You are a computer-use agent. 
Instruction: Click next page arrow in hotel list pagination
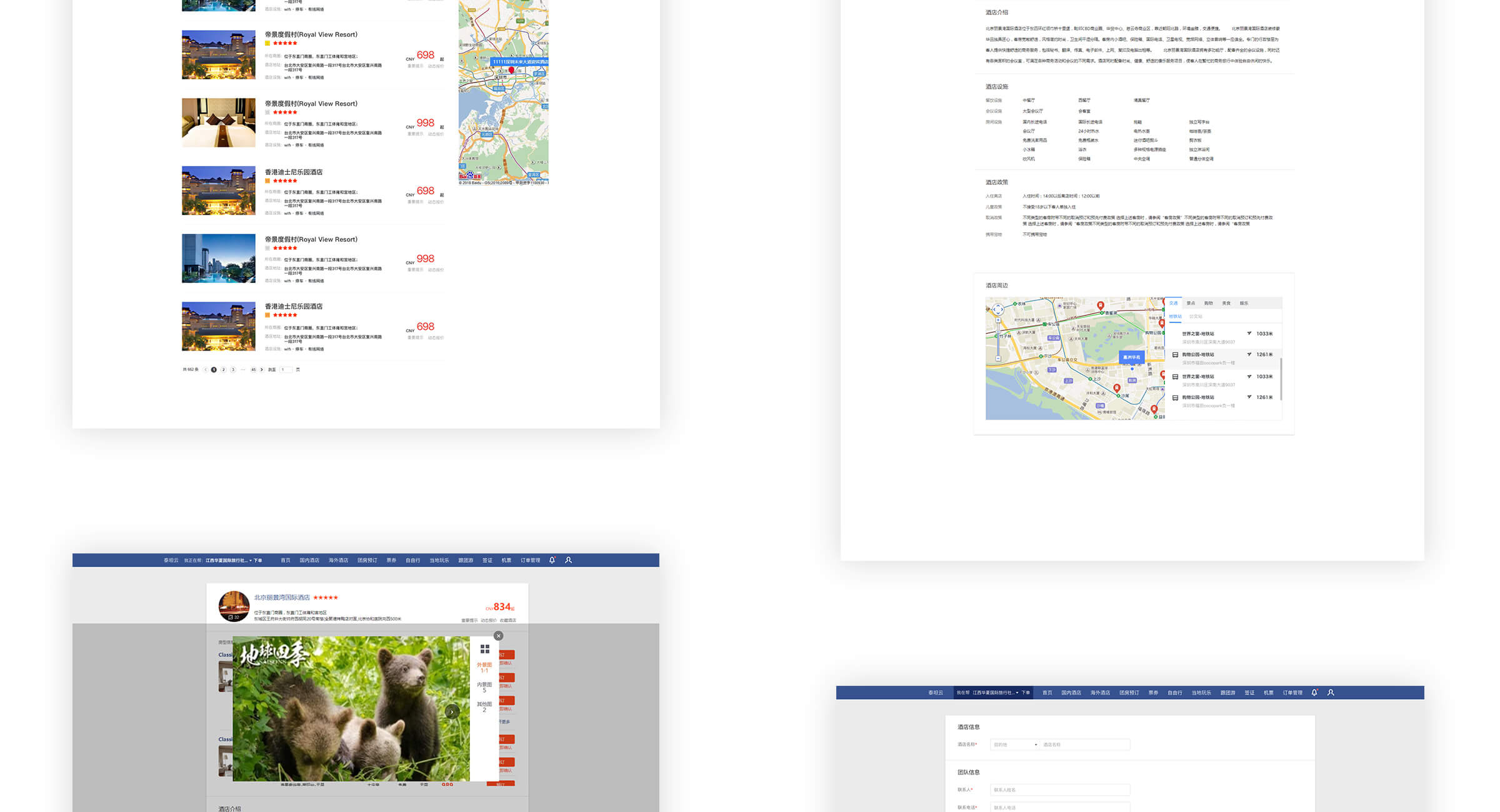coord(262,370)
